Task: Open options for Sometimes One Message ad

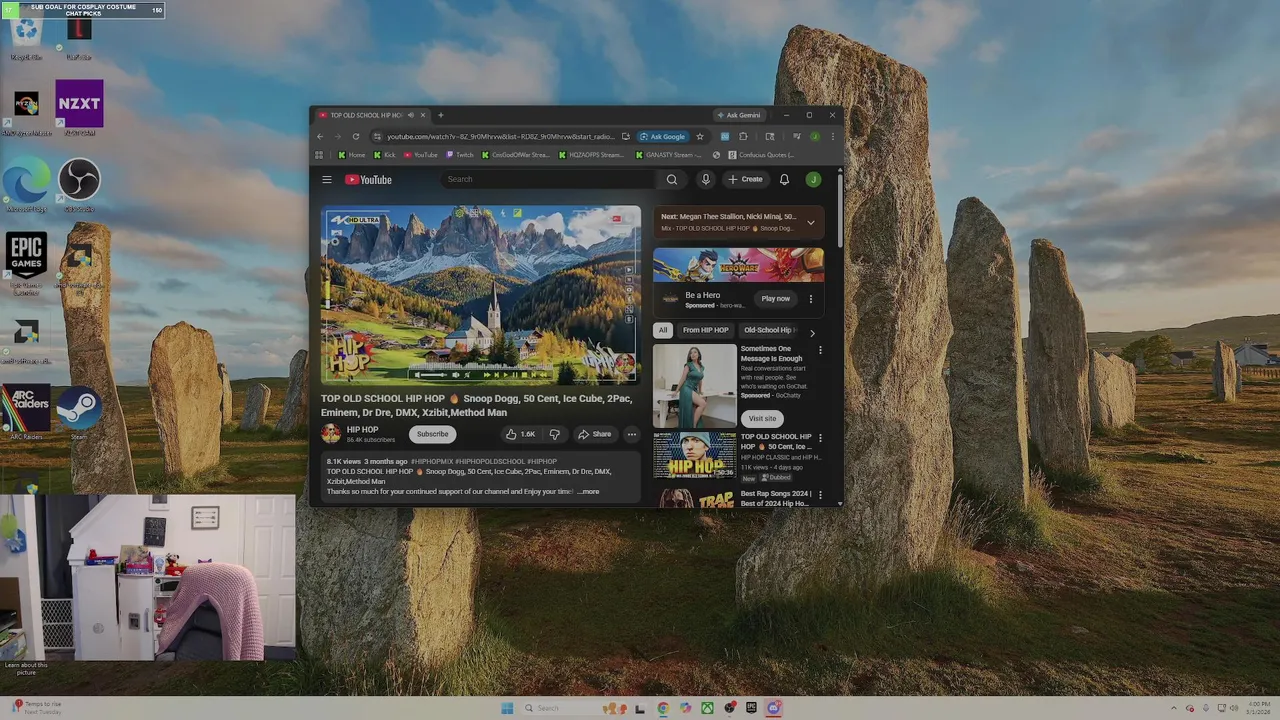Action: (820, 350)
